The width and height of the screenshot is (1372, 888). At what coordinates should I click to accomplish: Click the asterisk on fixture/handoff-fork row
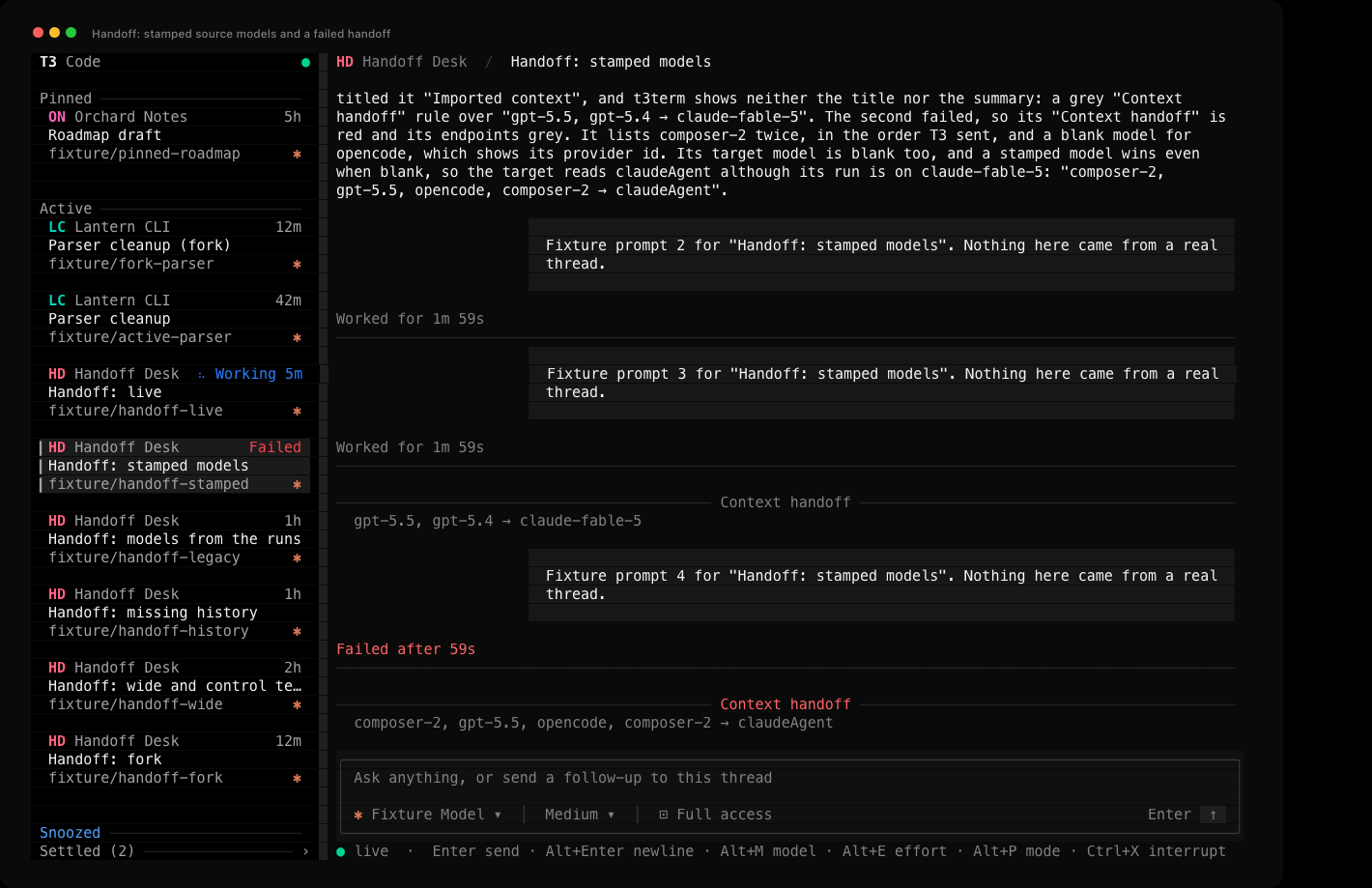click(x=297, y=779)
